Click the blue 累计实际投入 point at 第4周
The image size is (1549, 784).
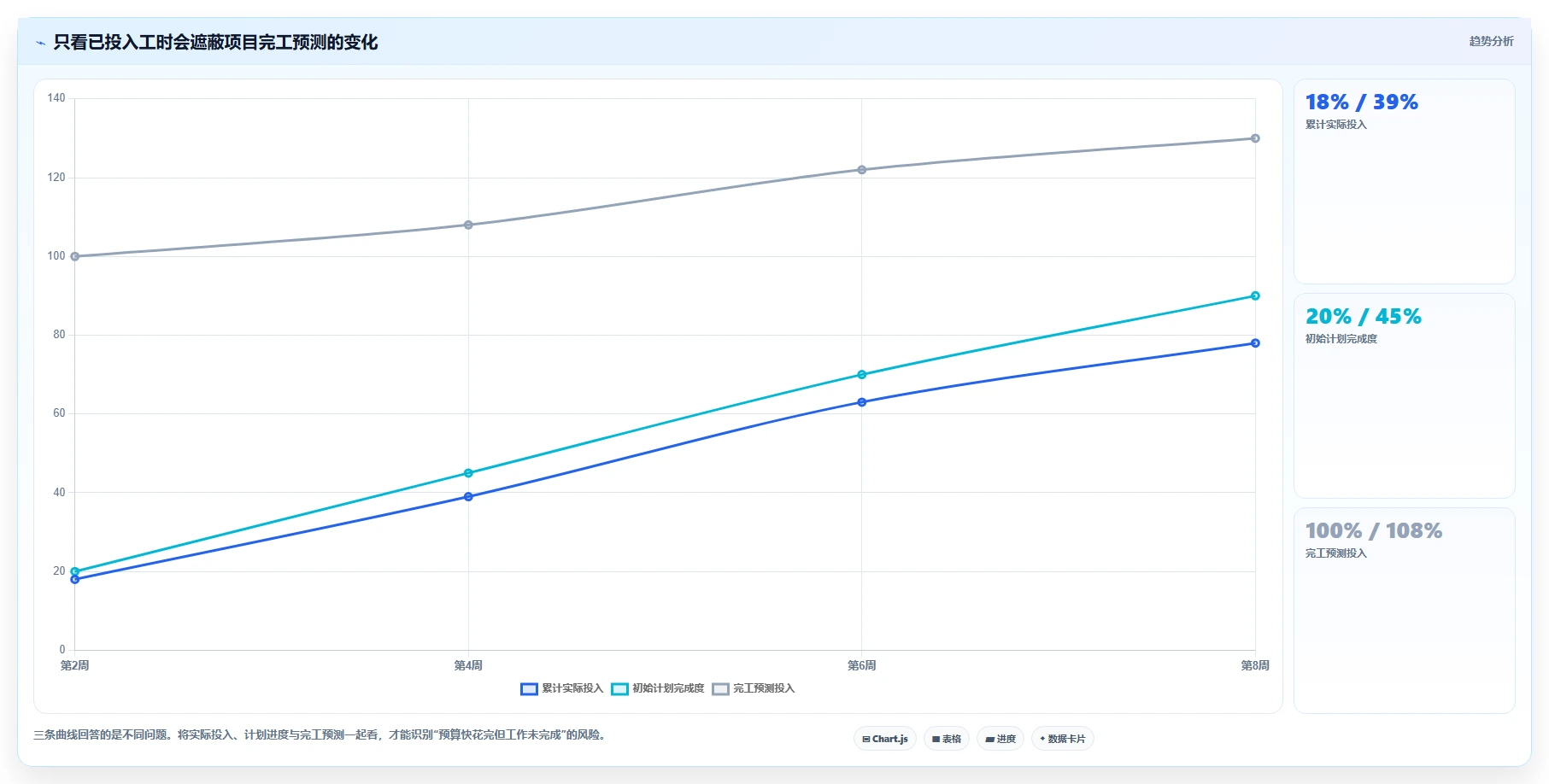coord(468,496)
